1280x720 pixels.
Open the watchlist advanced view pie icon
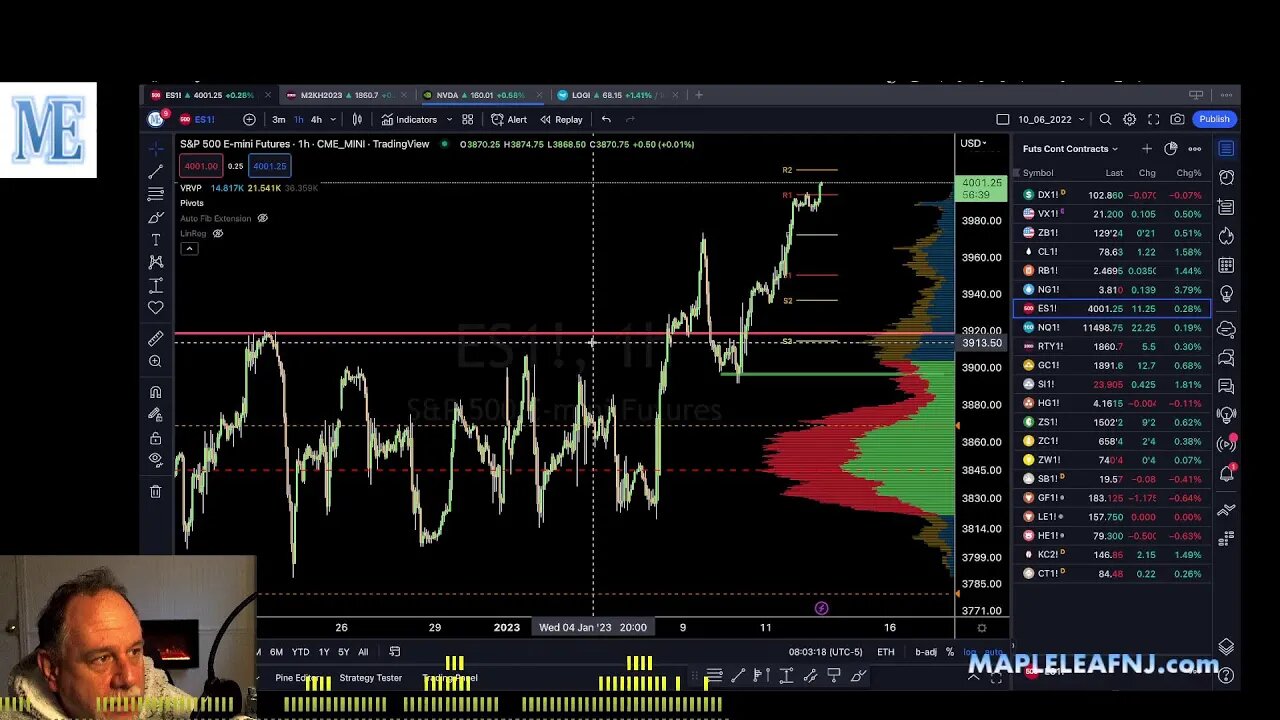click(1171, 149)
